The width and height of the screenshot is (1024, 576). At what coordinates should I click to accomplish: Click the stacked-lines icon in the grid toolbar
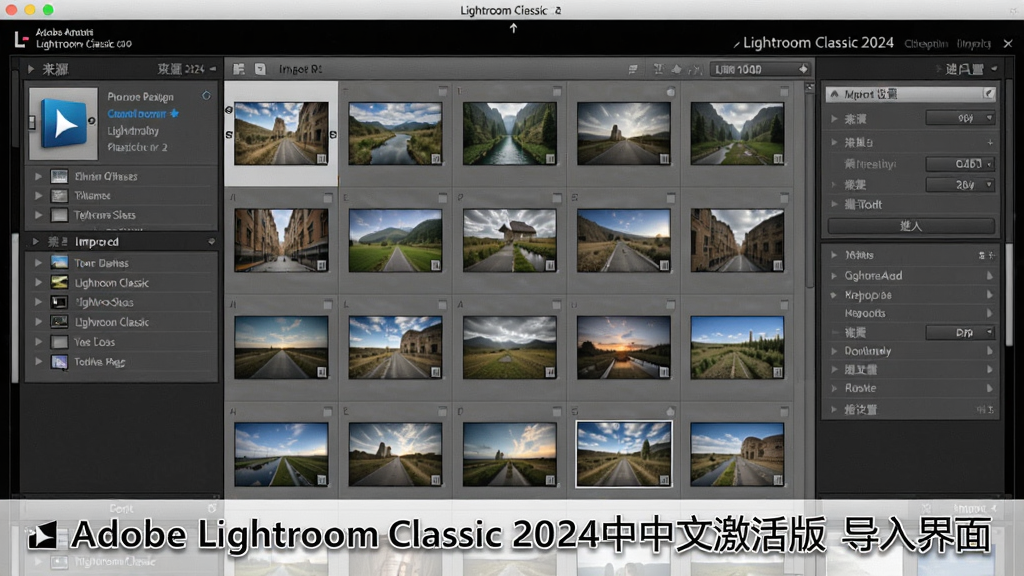(x=633, y=69)
